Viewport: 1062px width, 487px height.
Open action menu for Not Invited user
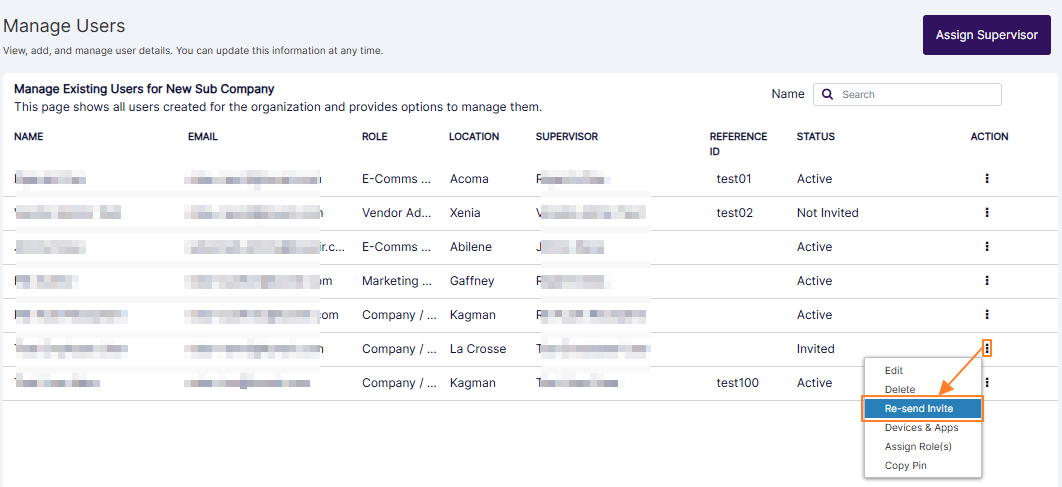pos(987,213)
